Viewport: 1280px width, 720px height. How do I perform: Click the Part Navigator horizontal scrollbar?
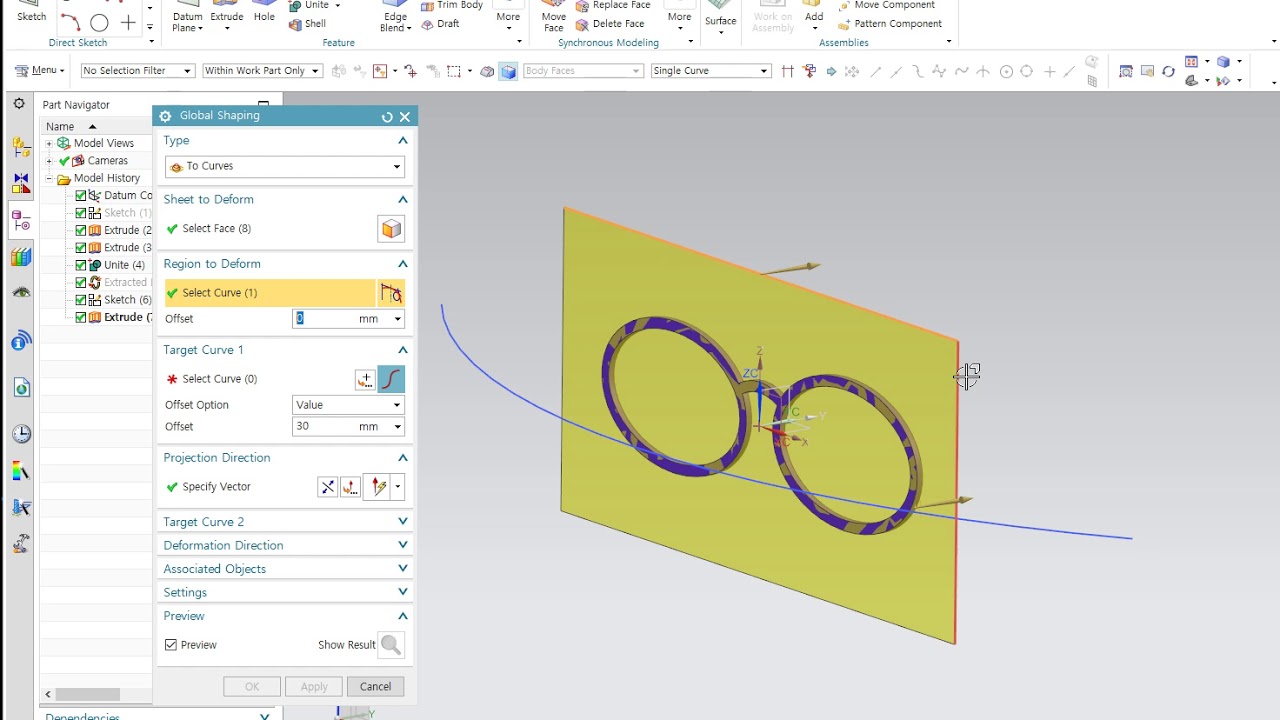[88, 694]
